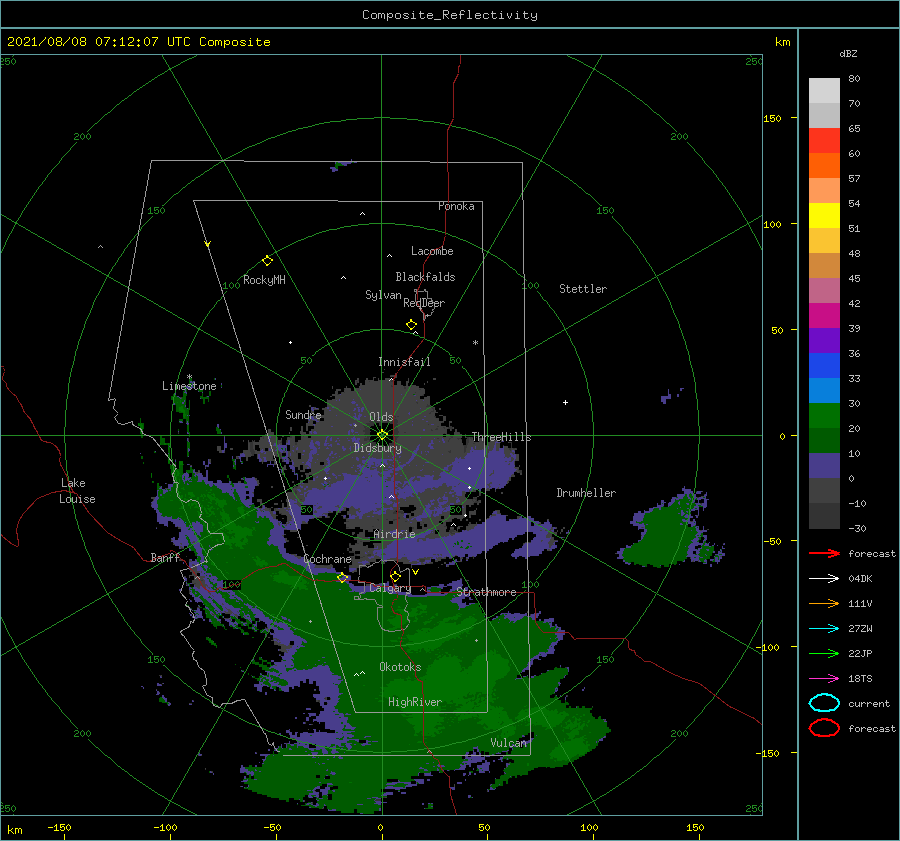Click the orange 111V arrow legend icon
This screenshot has width=900, height=841.
pos(824,603)
